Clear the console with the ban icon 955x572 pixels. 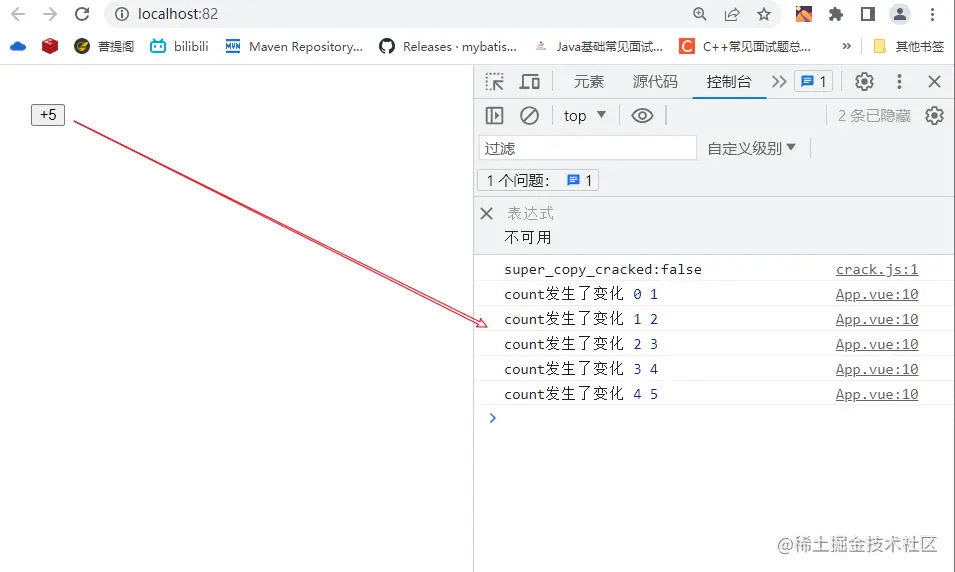pos(529,116)
